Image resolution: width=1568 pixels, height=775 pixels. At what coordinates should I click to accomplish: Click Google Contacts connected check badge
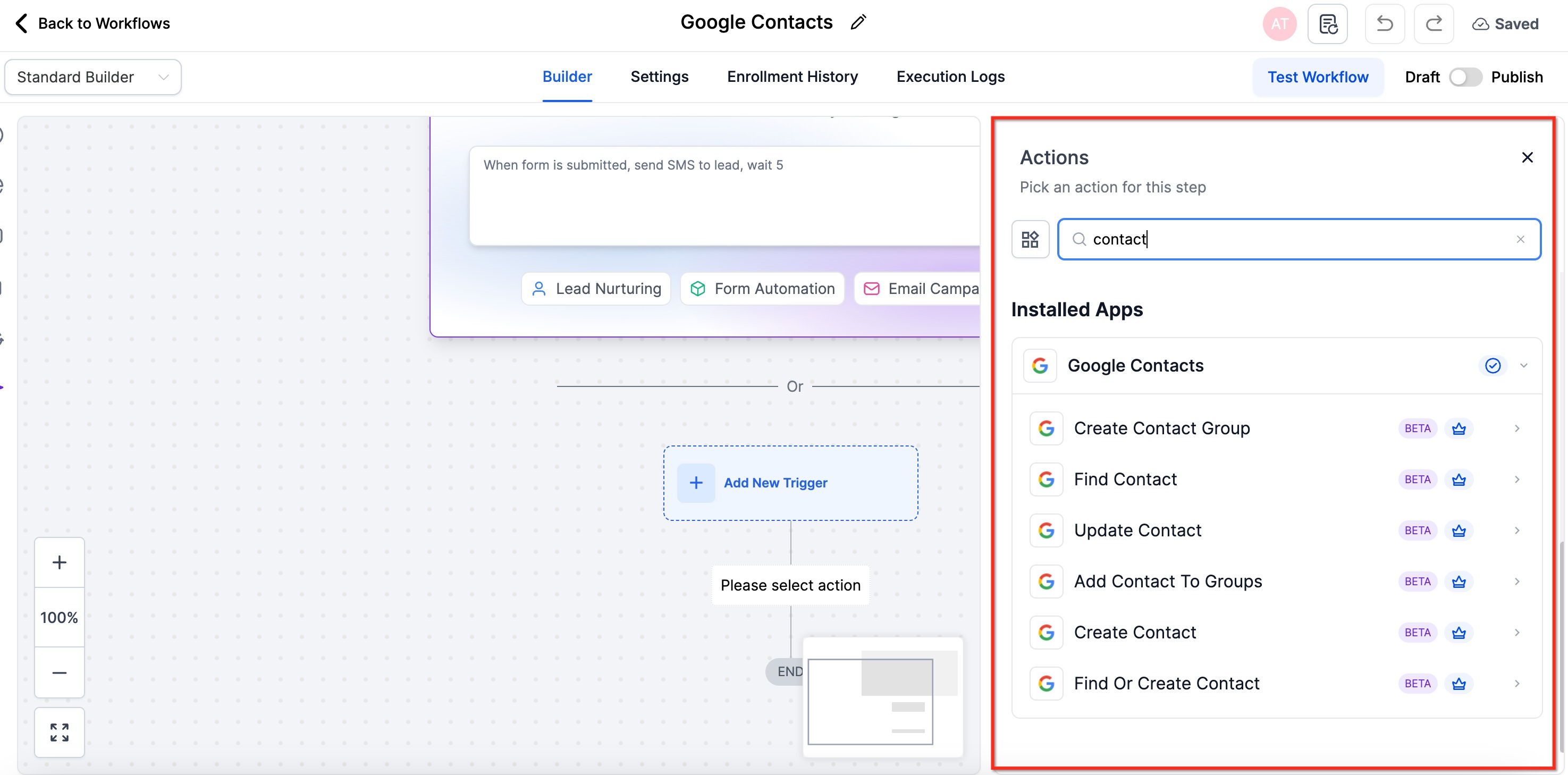point(1492,365)
